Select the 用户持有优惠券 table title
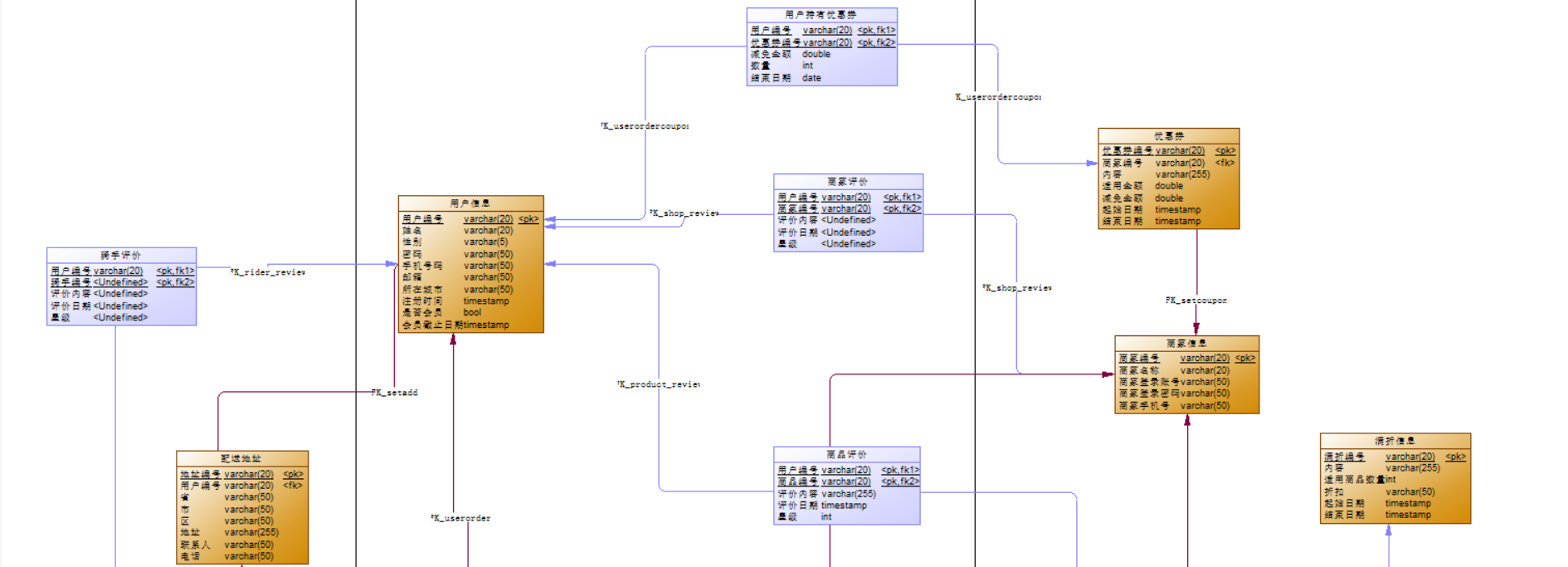 (x=821, y=15)
